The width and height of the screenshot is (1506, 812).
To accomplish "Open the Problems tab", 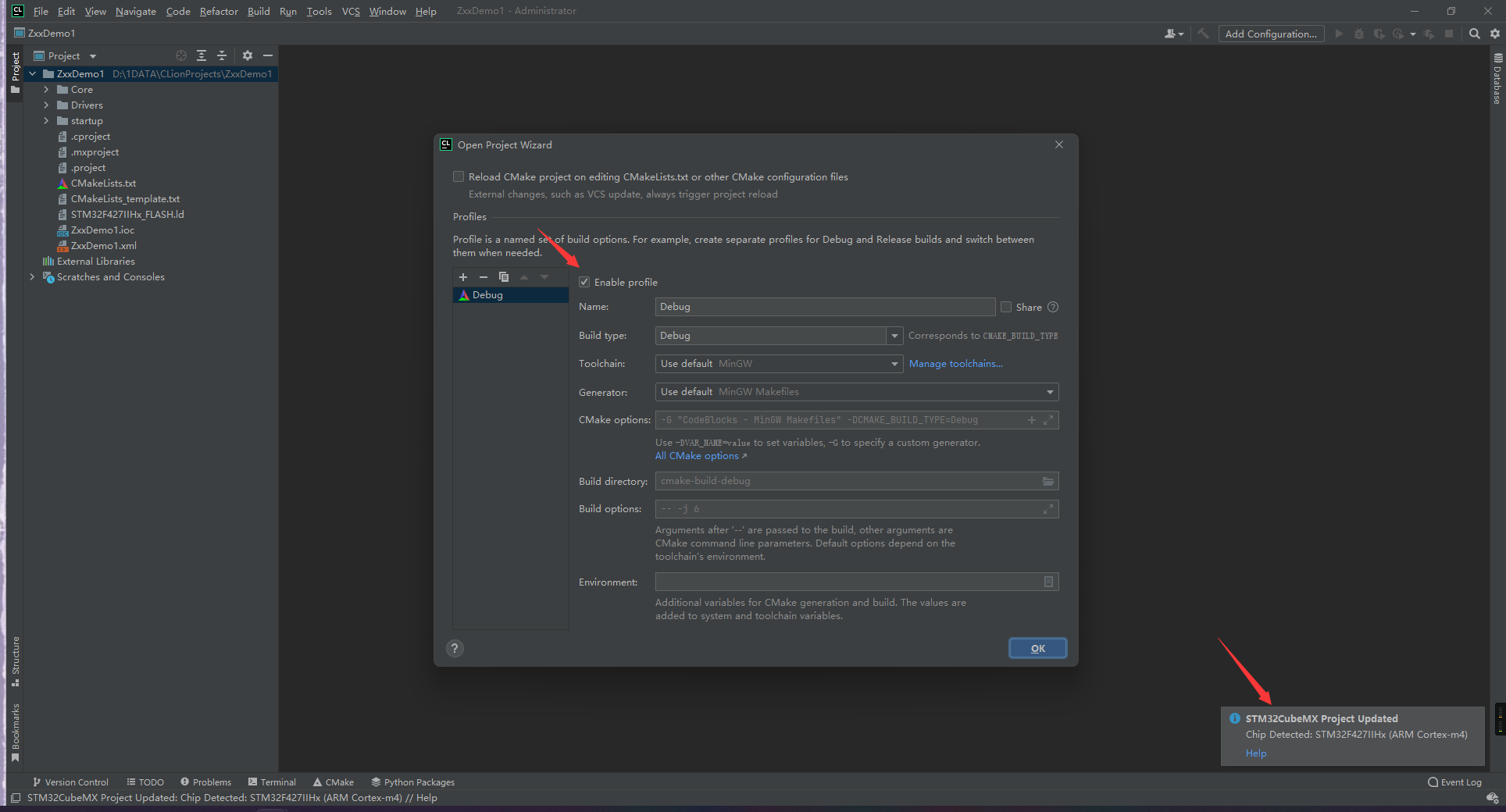I will click(206, 782).
